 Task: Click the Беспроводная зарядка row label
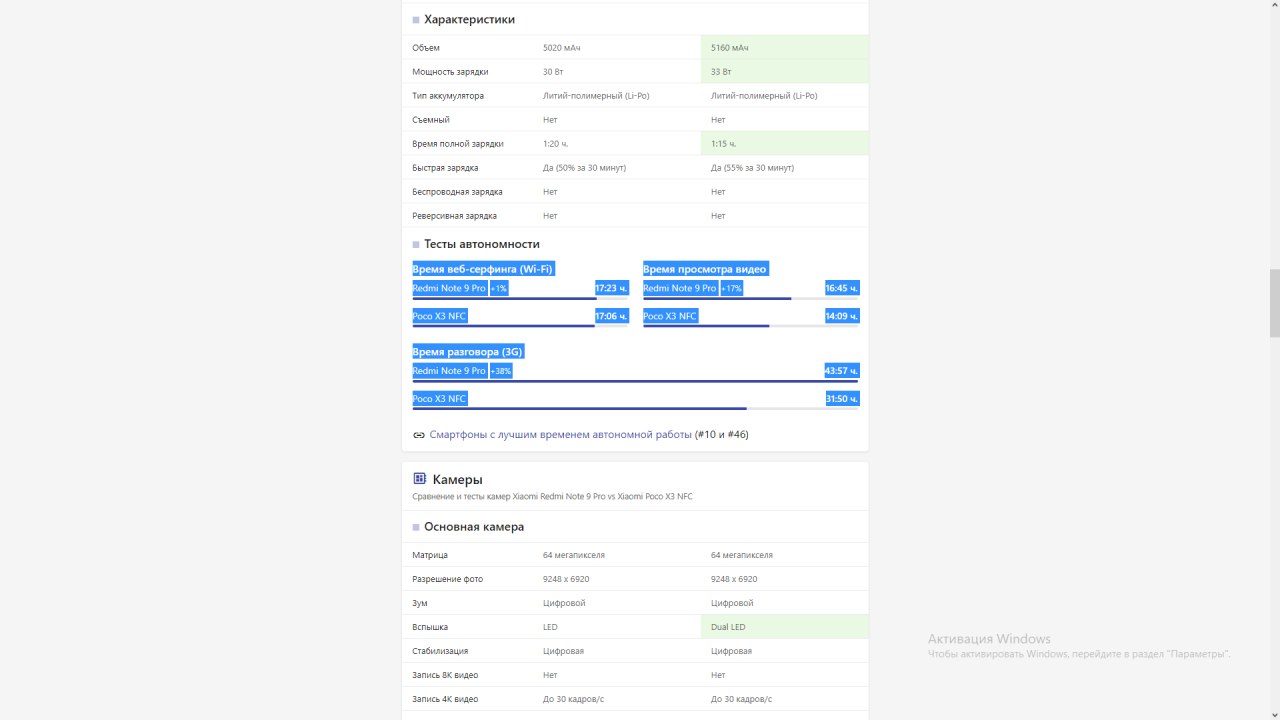[458, 192]
